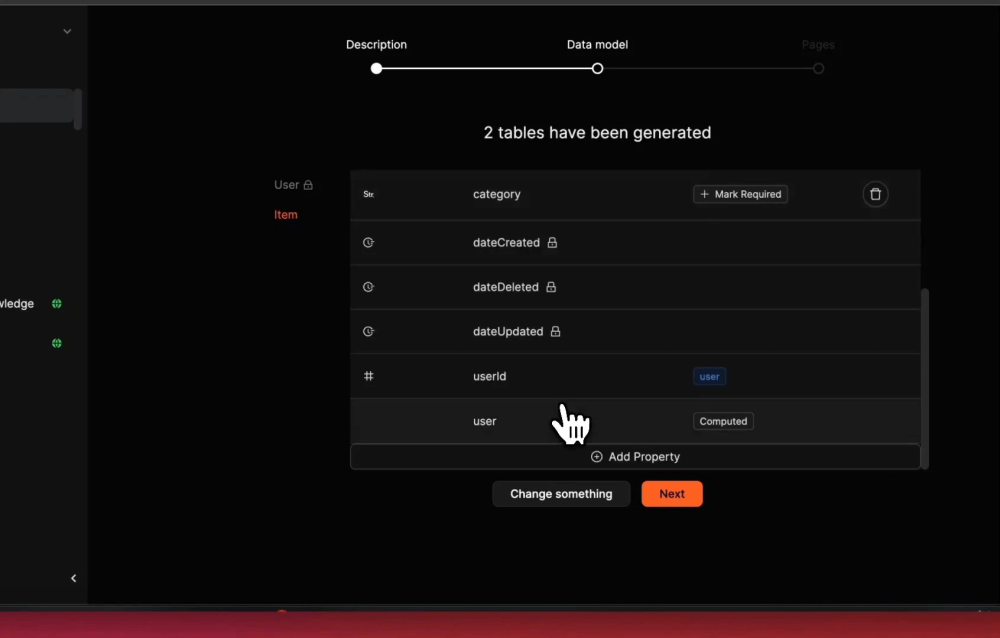1000x638 pixels.
Task: Click the sidebar scrollbar thumb
Action: 78,109
